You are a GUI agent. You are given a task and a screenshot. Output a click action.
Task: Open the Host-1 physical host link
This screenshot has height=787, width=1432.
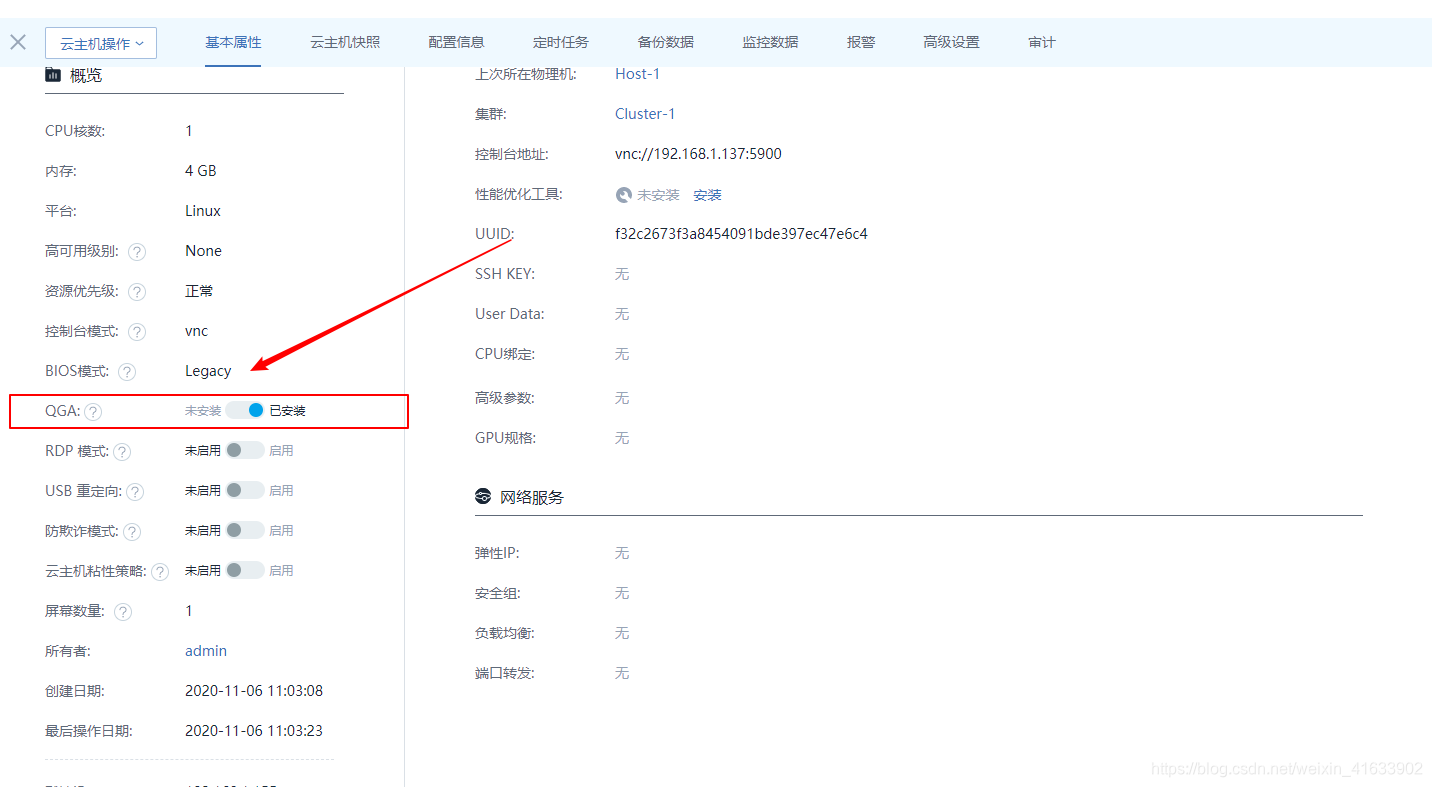coord(637,74)
